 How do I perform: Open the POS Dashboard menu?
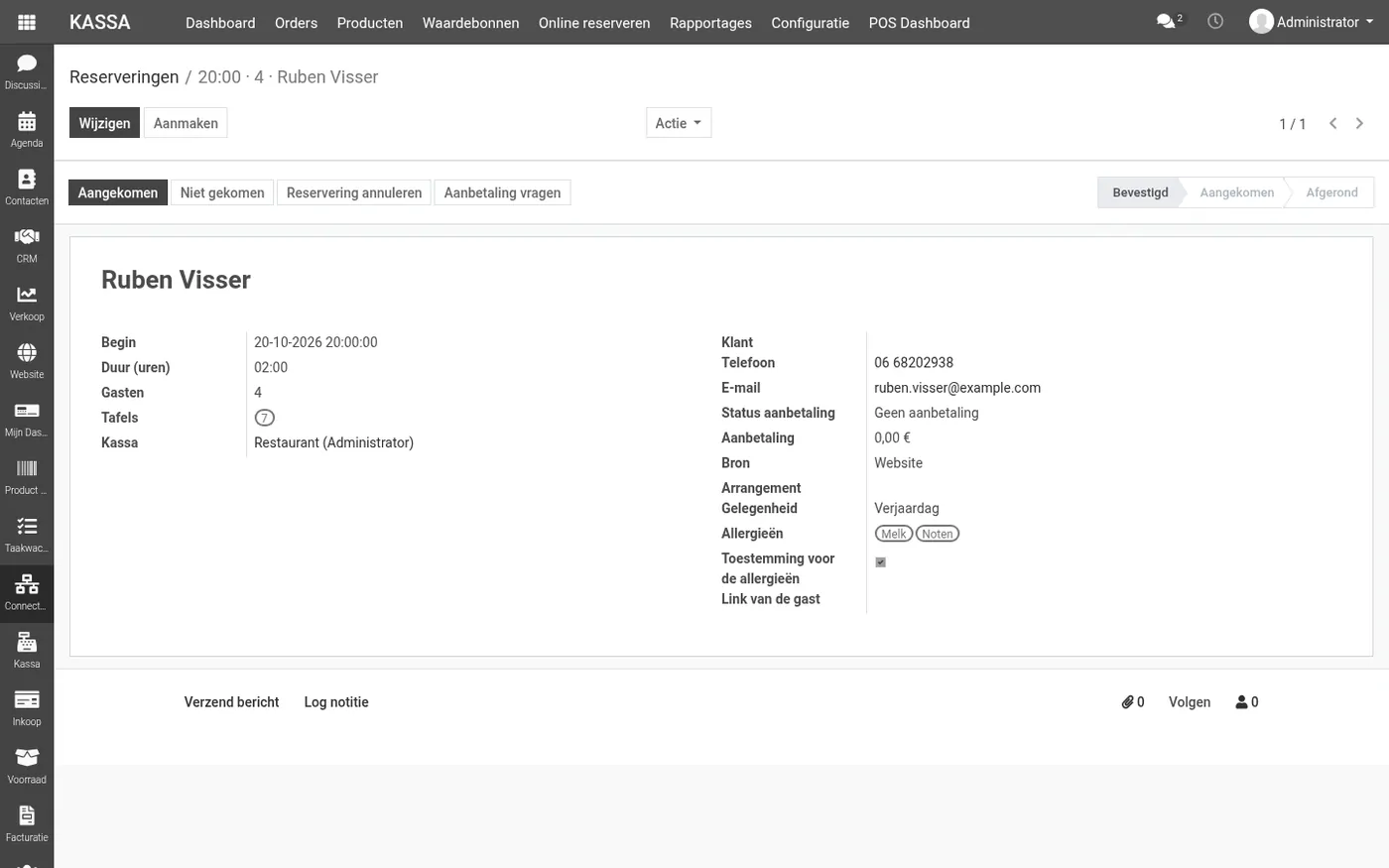click(x=919, y=22)
